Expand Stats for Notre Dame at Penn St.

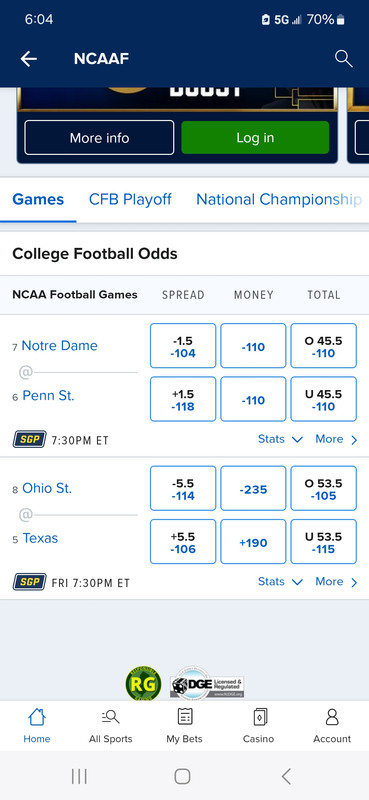point(280,439)
